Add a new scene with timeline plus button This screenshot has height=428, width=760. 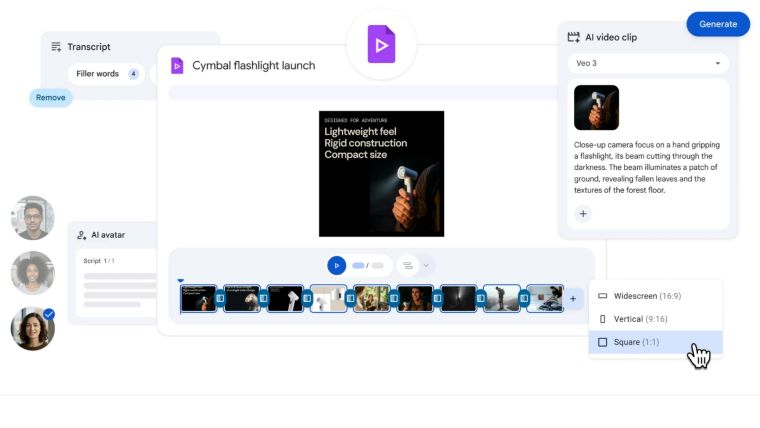tap(573, 298)
